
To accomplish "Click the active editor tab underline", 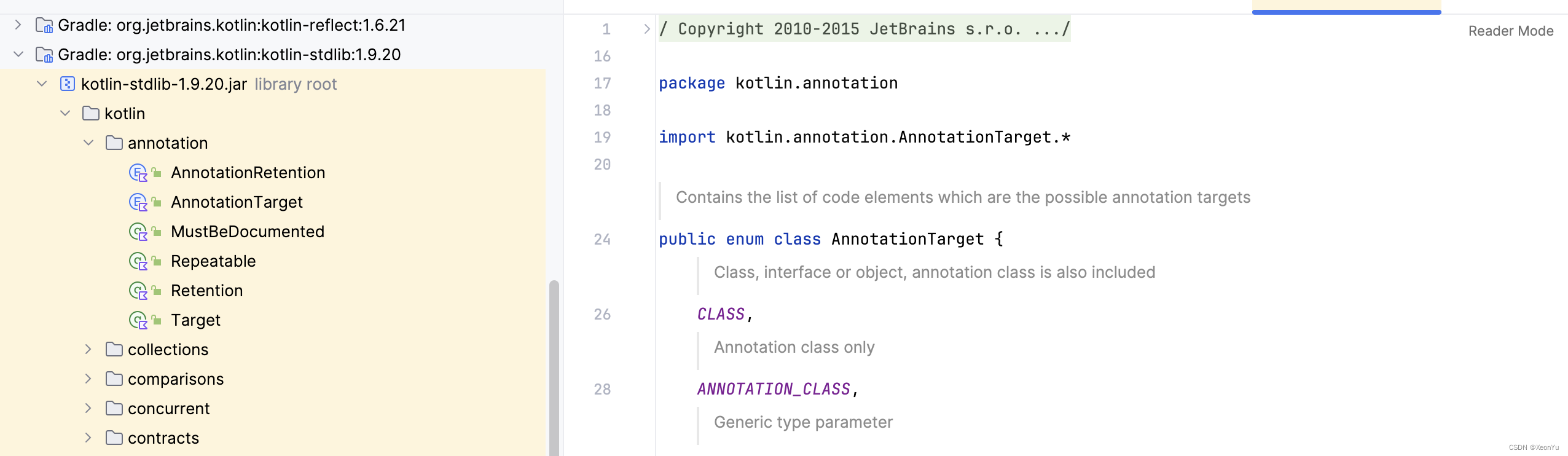I will pos(1346,12).
